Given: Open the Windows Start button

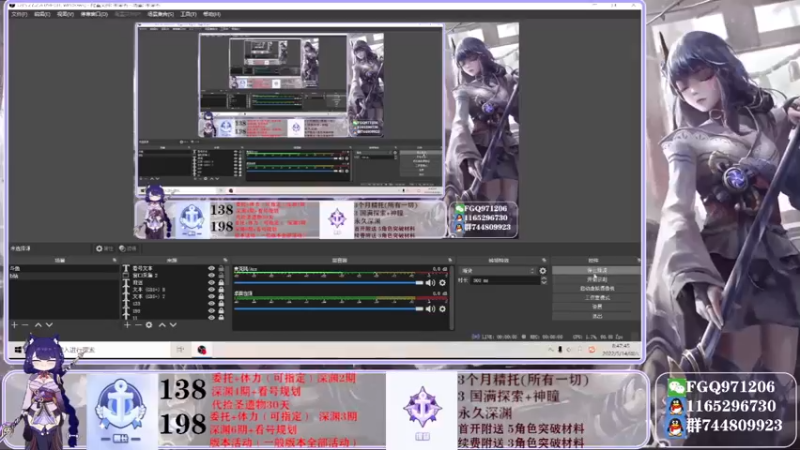Looking at the screenshot, I should point(18,349).
